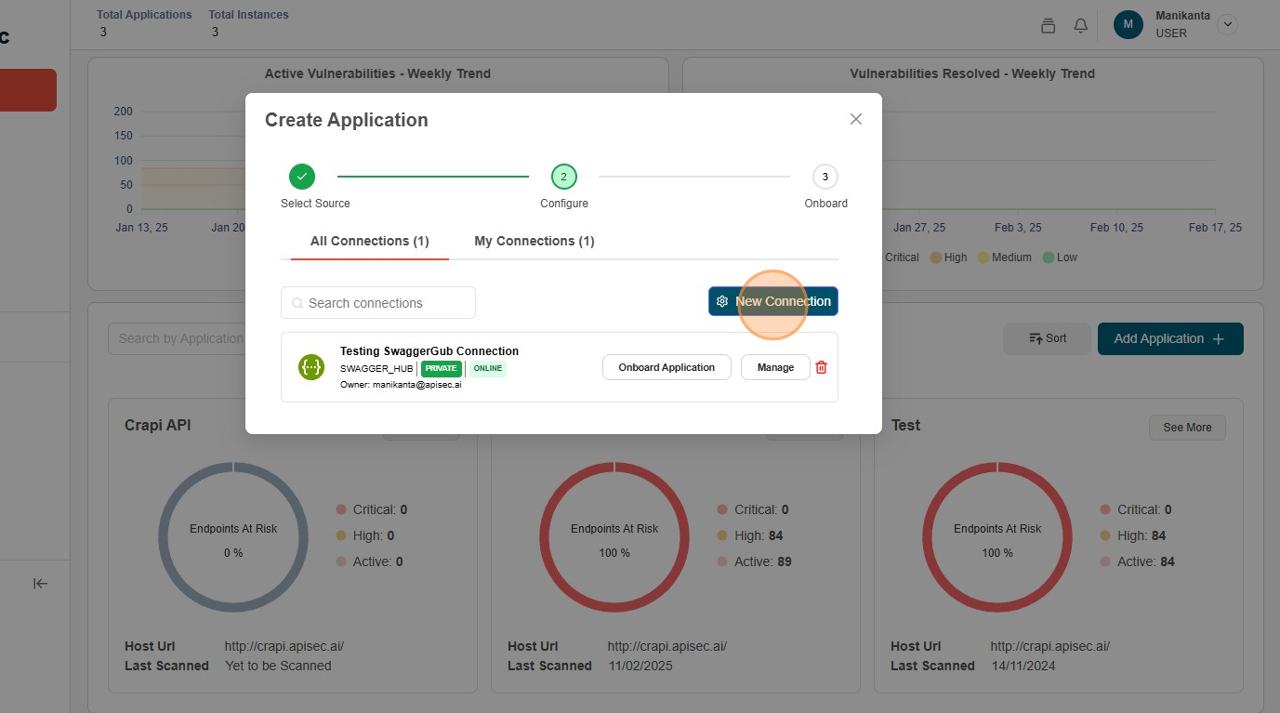Viewport: 1280px width, 713px height.
Task: Expand the user profile dropdown chevron
Action: [x=1228, y=25]
